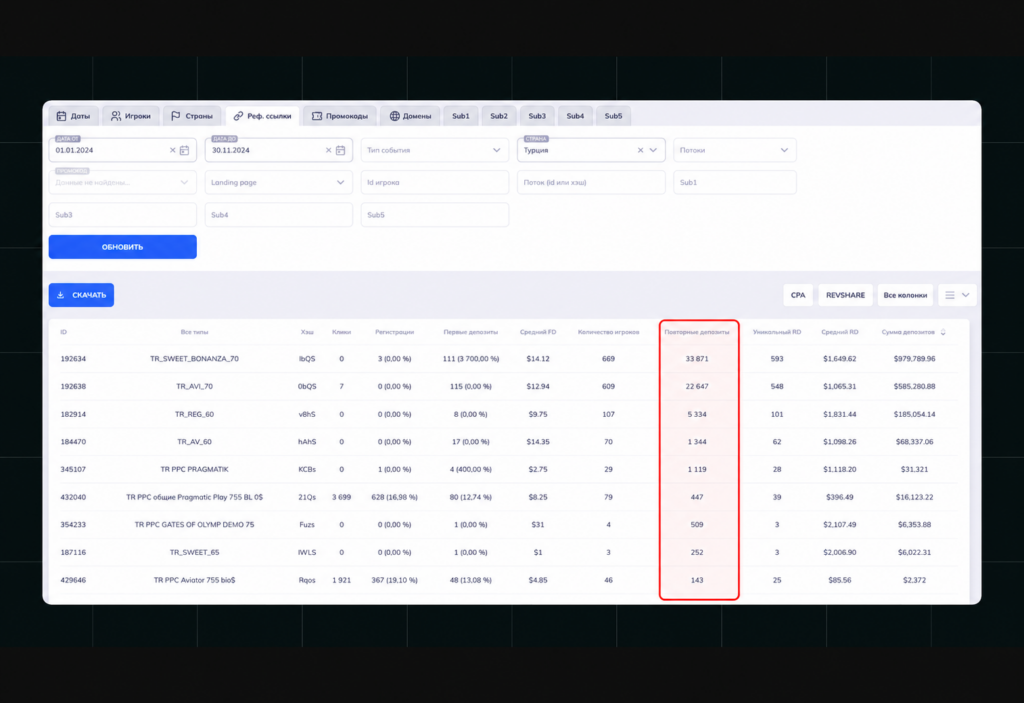This screenshot has height=703, width=1024.
Task: Select row TR_AVI_70
Action: point(509,386)
